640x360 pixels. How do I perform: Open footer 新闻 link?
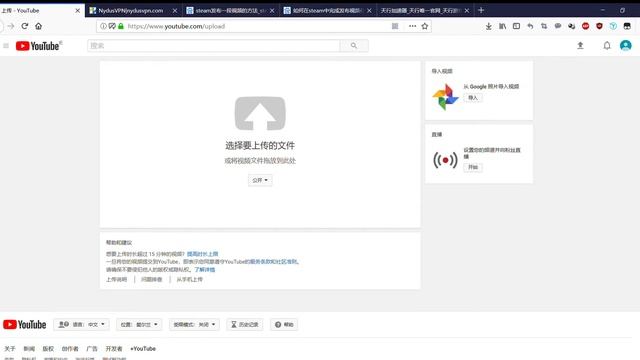click(x=29, y=349)
